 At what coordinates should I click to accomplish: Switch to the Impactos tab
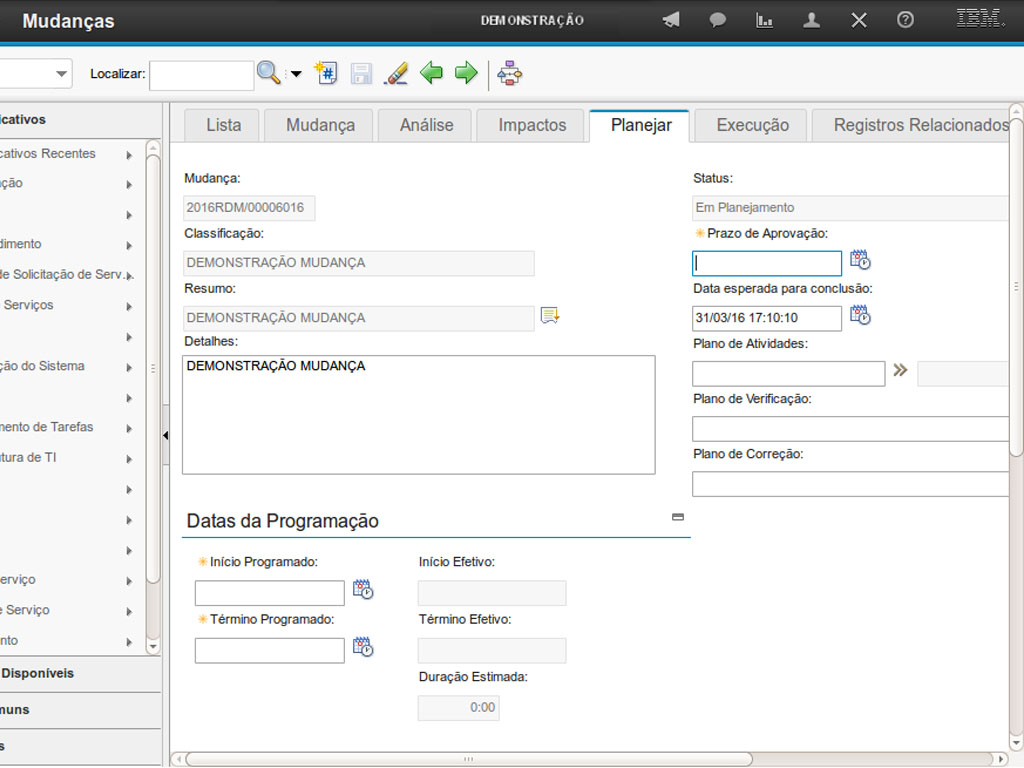pyautogui.click(x=532, y=125)
